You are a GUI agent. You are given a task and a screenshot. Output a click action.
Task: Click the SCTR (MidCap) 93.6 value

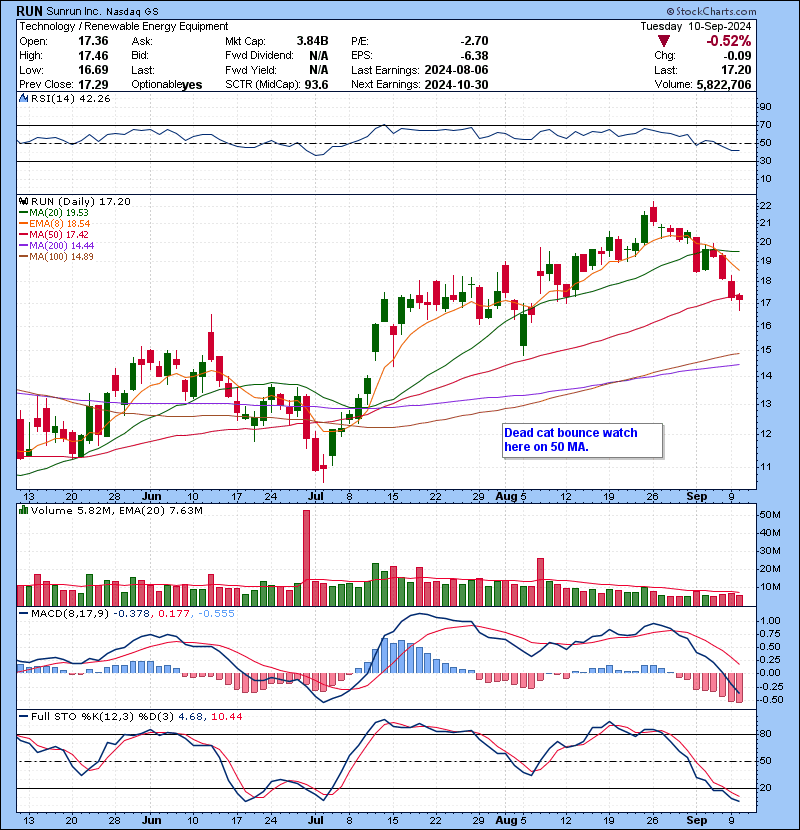coord(316,84)
